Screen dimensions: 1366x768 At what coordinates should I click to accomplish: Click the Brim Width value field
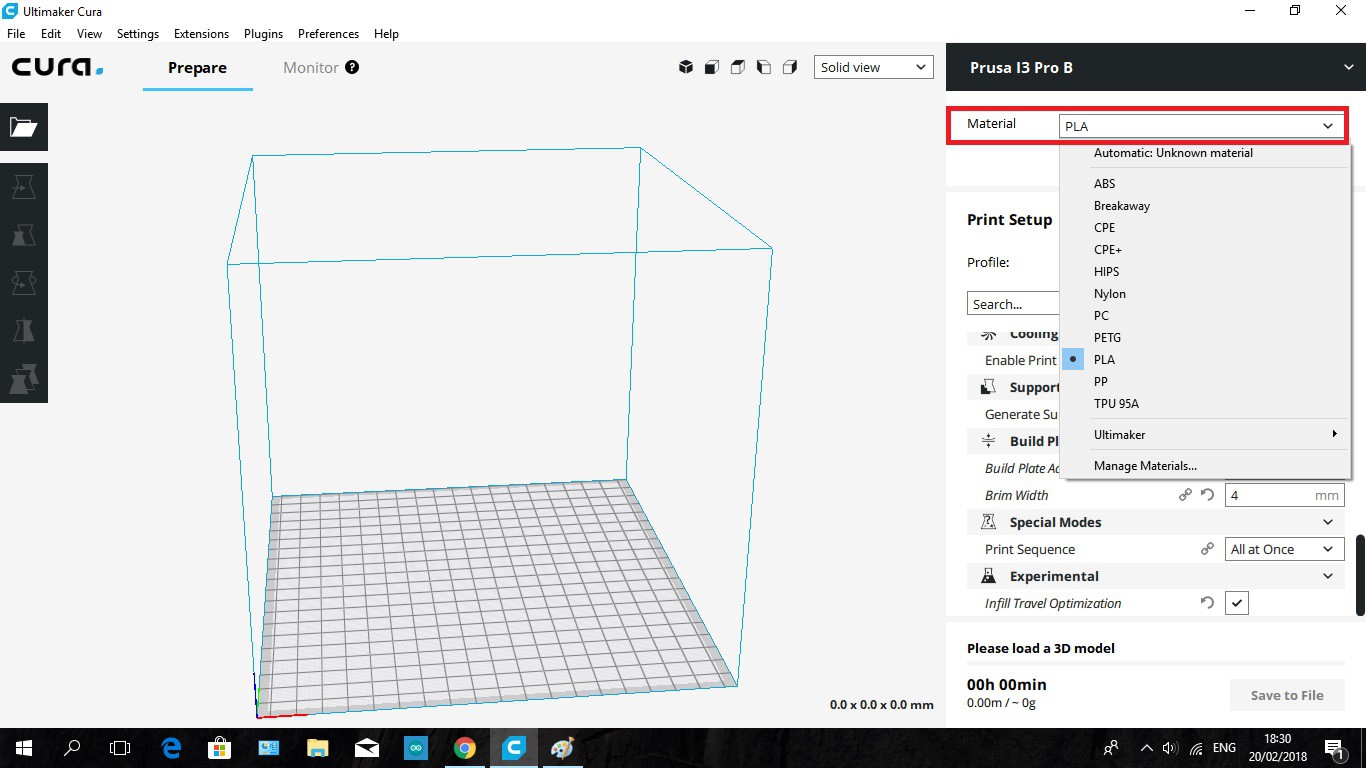click(x=1285, y=495)
